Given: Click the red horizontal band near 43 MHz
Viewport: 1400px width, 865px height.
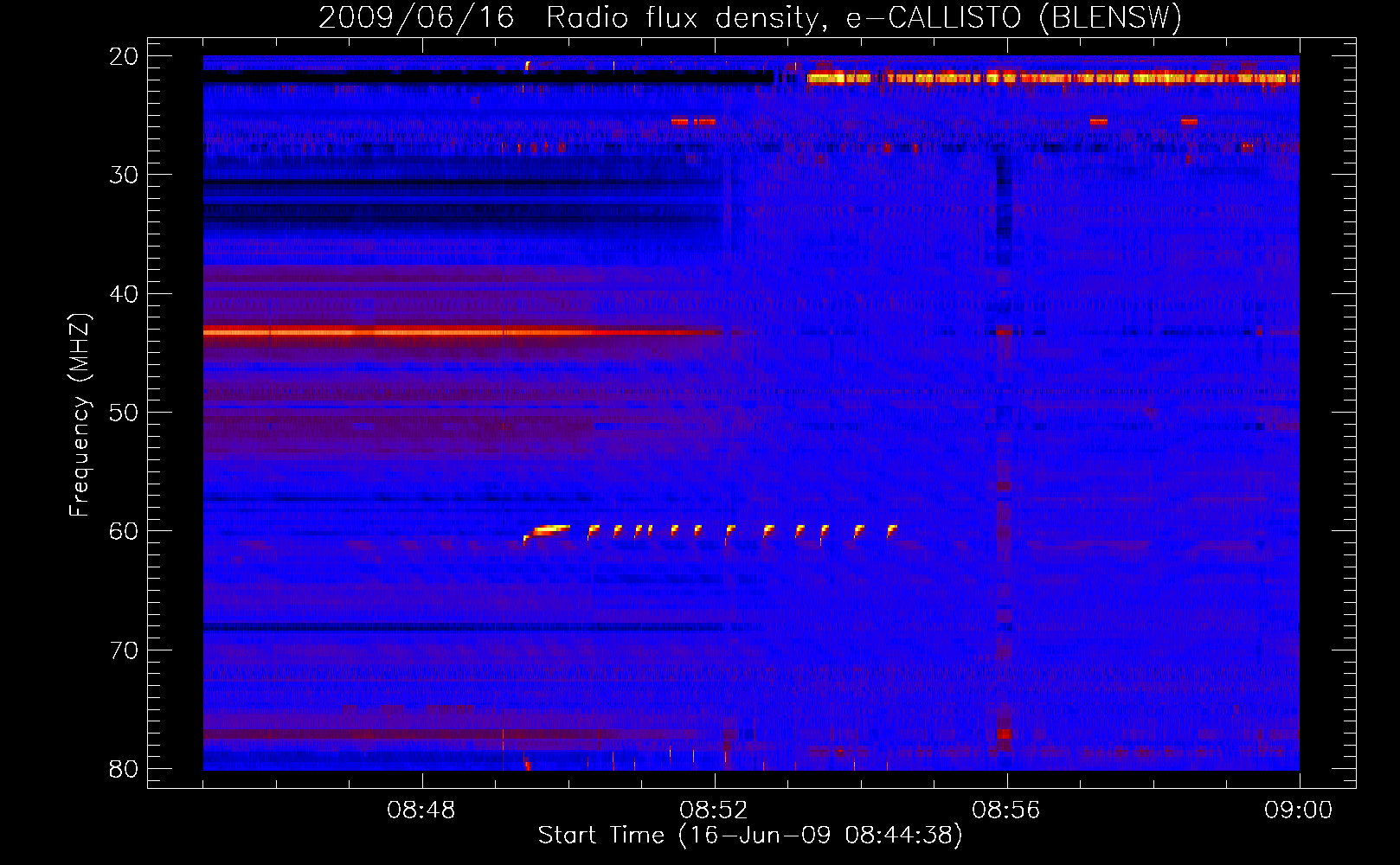Looking at the screenshot, I should pos(462,331).
